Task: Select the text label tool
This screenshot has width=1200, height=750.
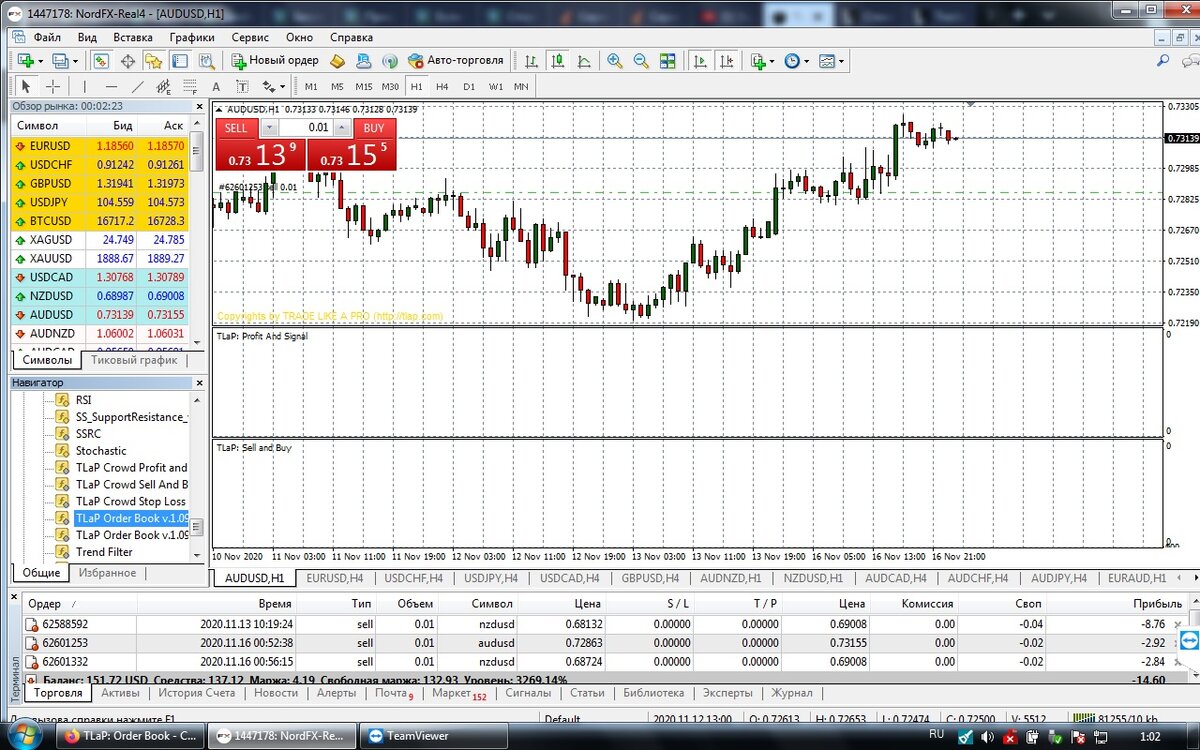Action: coord(242,86)
